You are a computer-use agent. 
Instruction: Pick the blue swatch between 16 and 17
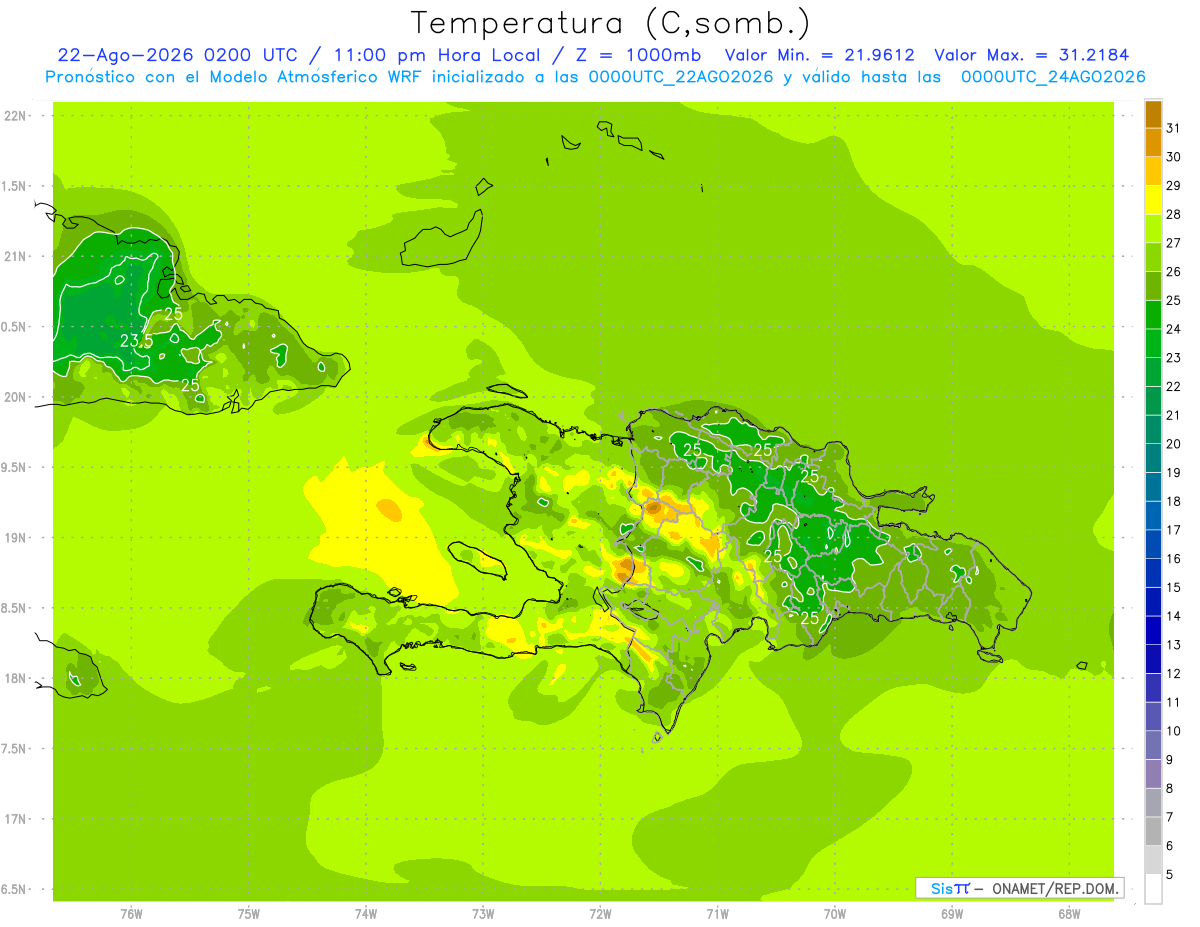tap(1153, 545)
